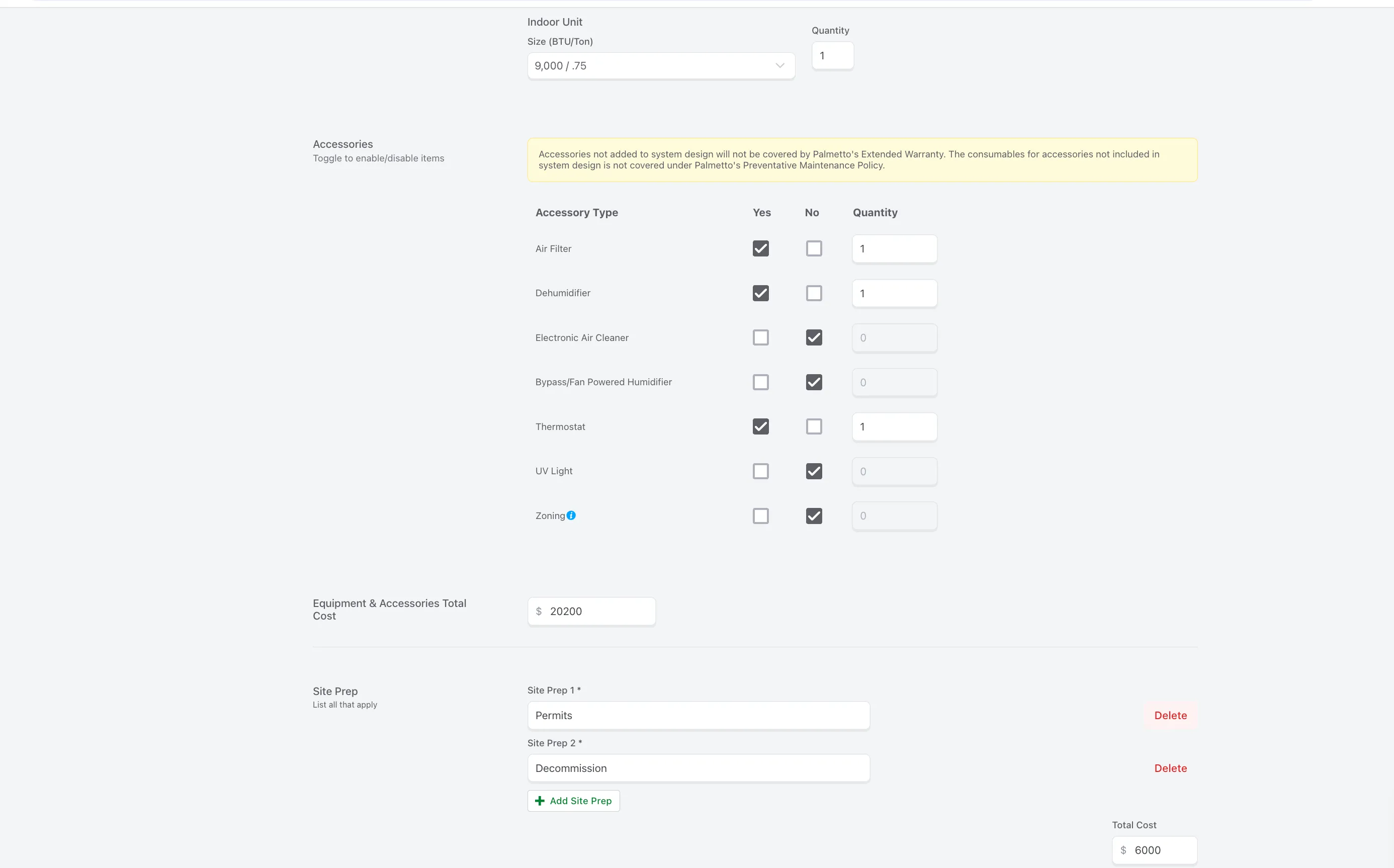Click the plus icon on Add Site Prep

[540, 801]
